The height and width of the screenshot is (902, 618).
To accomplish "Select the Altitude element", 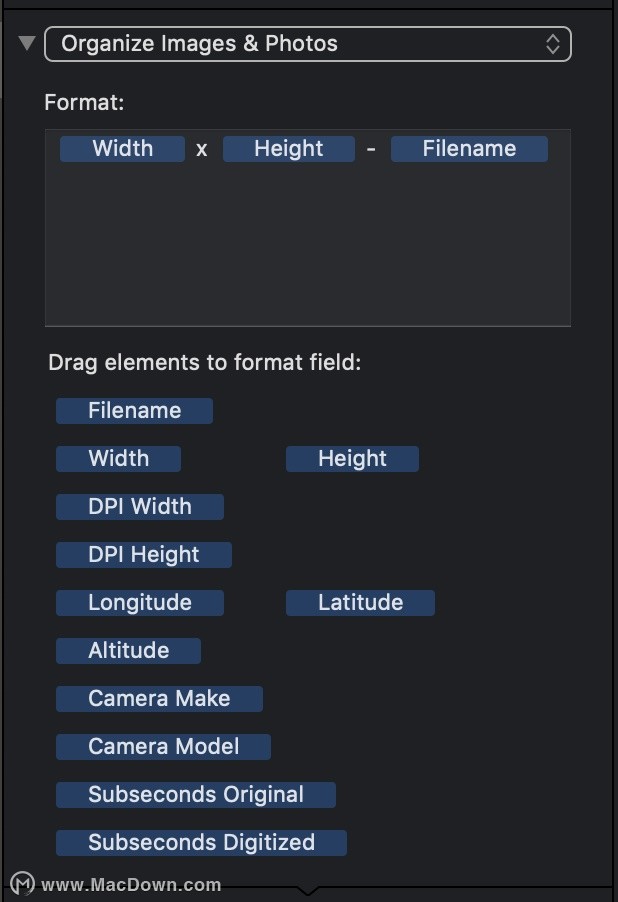I will [x=128, y=651].
